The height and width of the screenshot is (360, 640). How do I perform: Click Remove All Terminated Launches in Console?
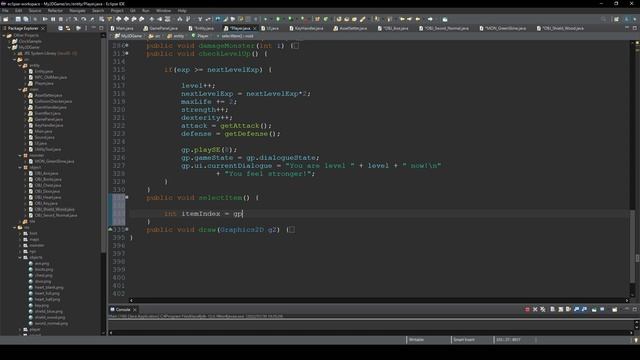click(x=543, y=309)
